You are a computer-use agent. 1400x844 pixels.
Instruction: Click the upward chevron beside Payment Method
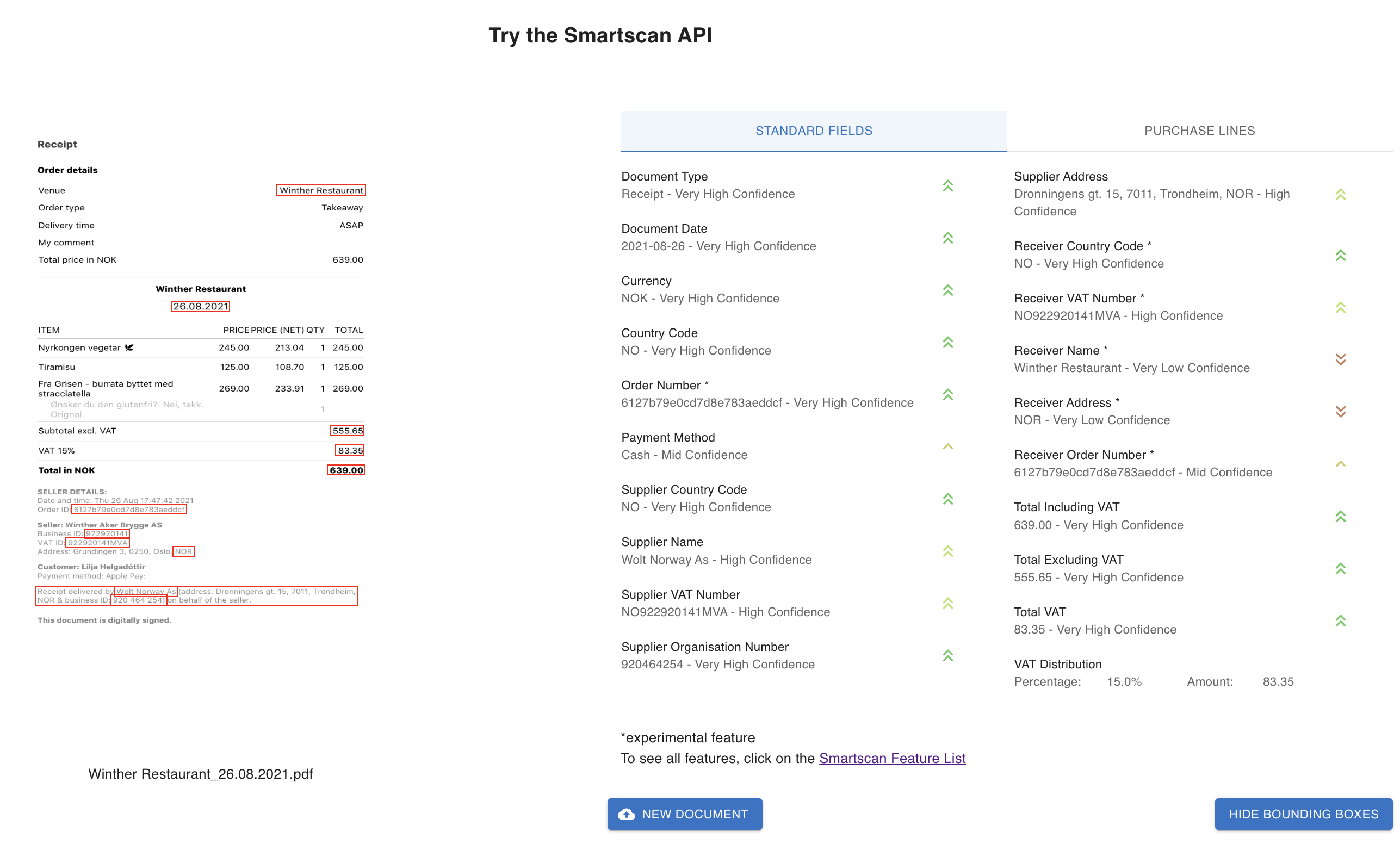(947, 447)
